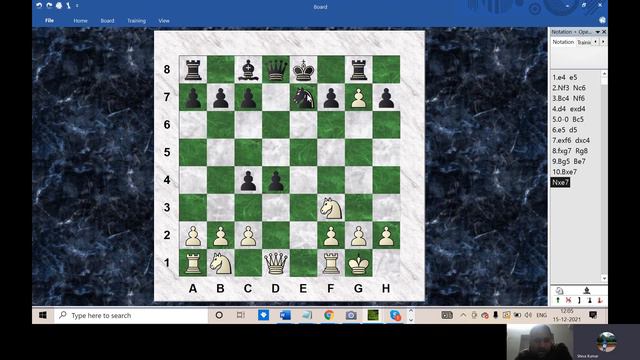Click the Undo arrow in the title bar
640x360 pixels.
39,6
